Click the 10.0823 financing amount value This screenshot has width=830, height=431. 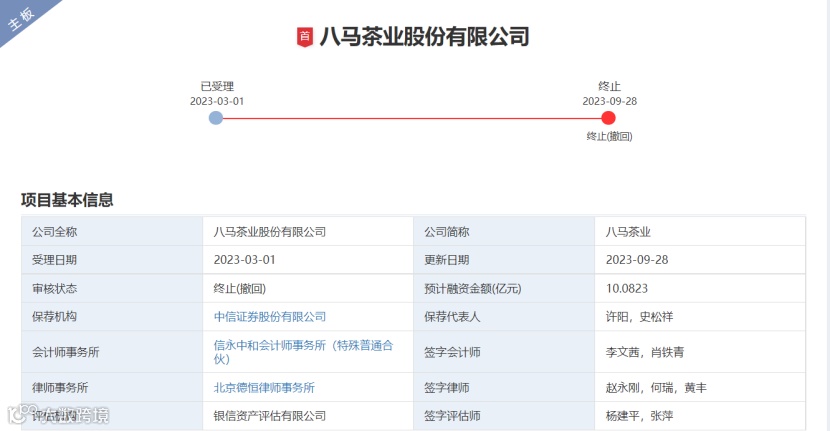[x=627, y=289]
